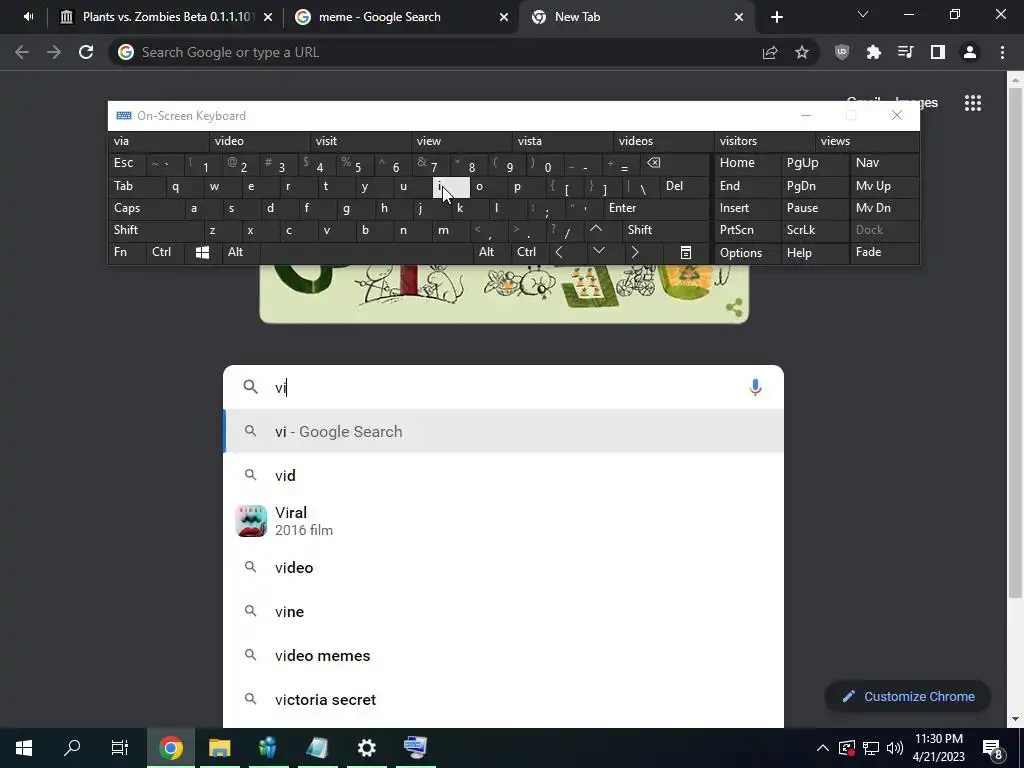Switch to meme - Google Search tab

click(402, 17)
